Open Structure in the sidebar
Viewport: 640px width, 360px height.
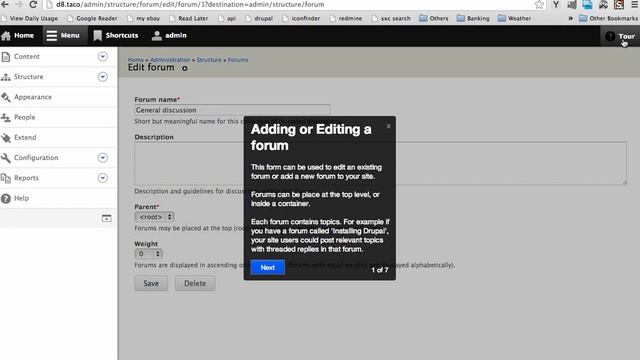click(x=29, y=77)
